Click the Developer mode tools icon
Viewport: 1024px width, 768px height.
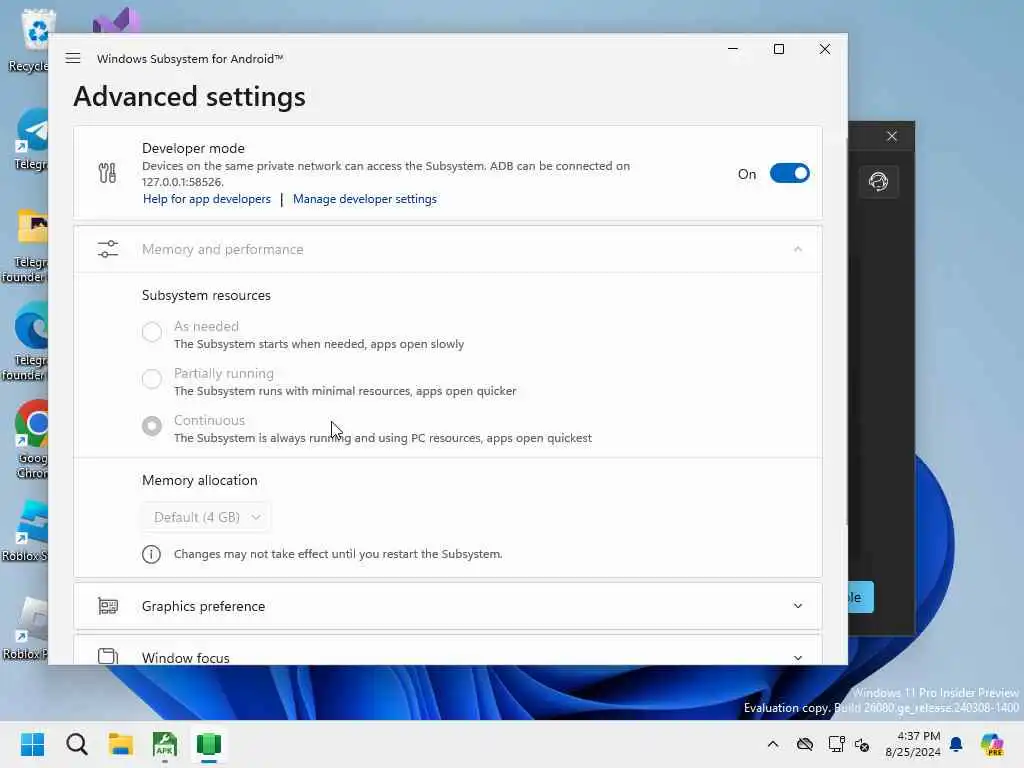[x=107, y=173]
